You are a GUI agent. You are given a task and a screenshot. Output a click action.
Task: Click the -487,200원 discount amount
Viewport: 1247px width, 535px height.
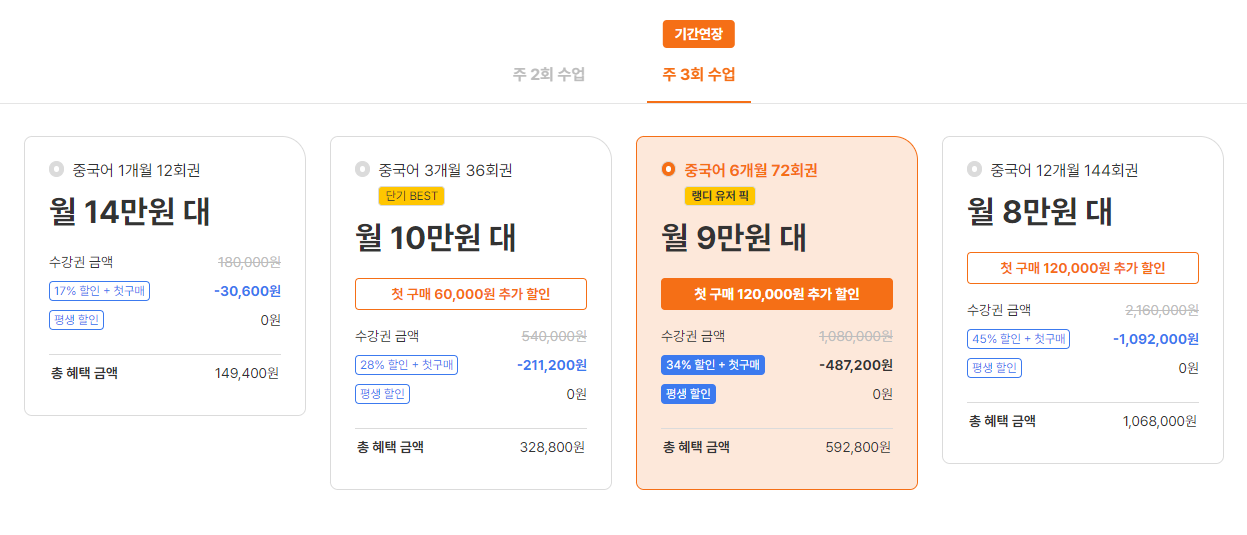[855, 365]
